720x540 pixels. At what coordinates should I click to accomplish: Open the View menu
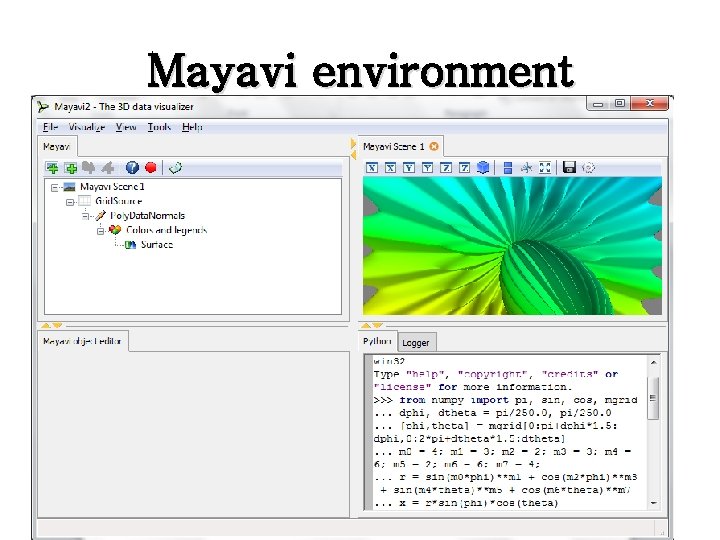click(126, 127)
